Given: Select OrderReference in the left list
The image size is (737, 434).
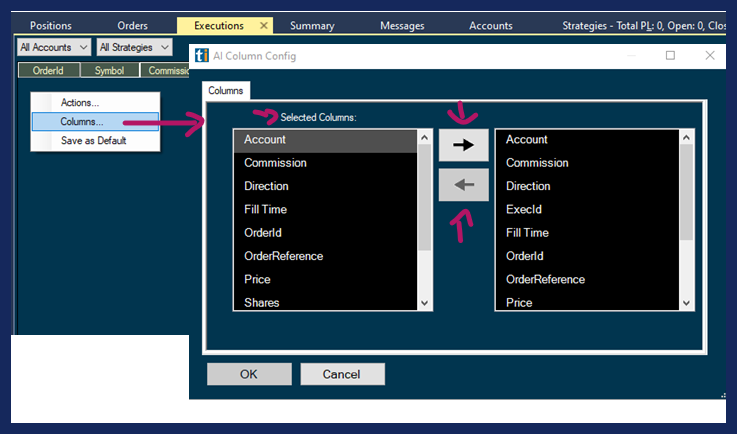Looking at the screenshot, I should point(283,256).
